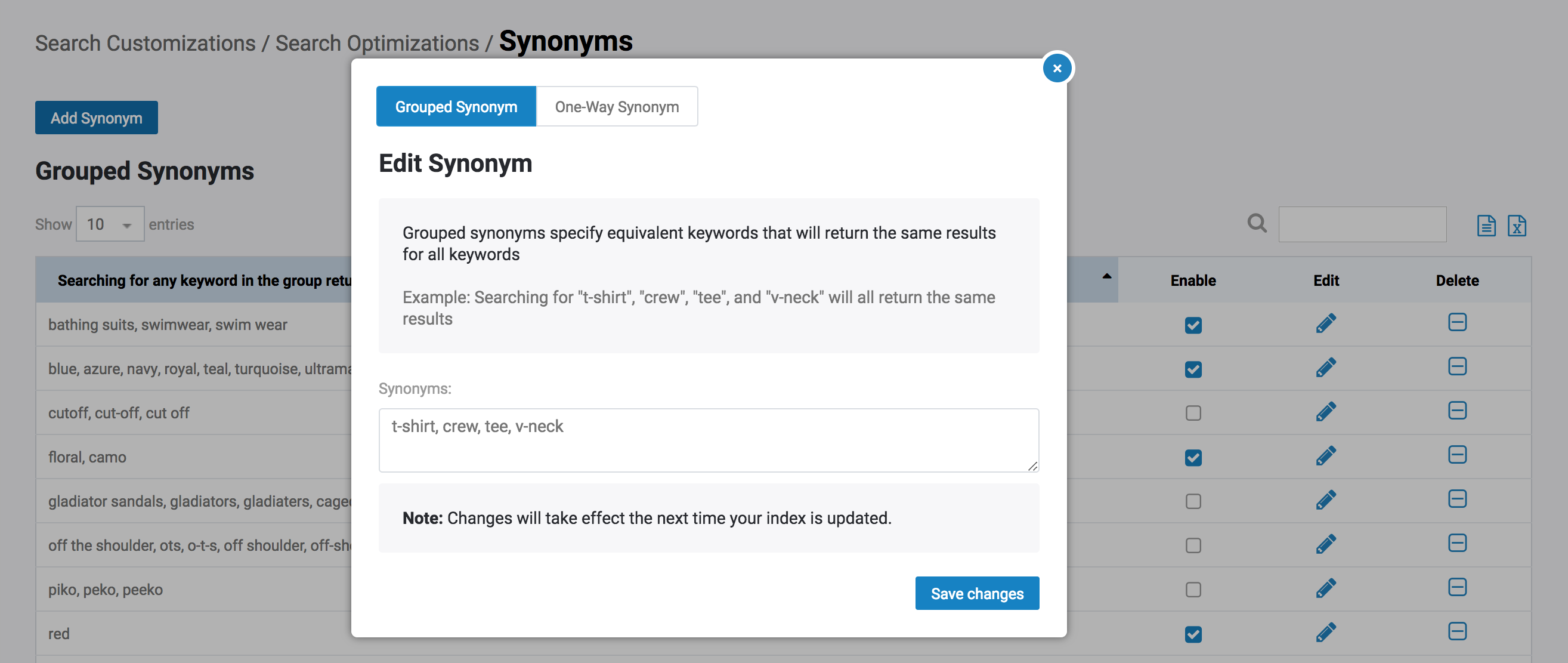Click the Save changes button
The image size is (1568, 663).
pos(976,593)
